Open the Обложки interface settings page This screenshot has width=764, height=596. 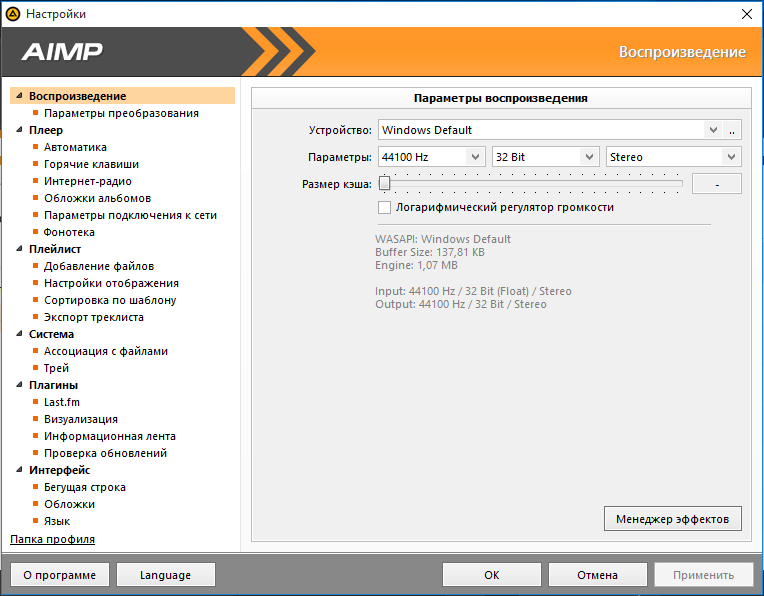69,504
